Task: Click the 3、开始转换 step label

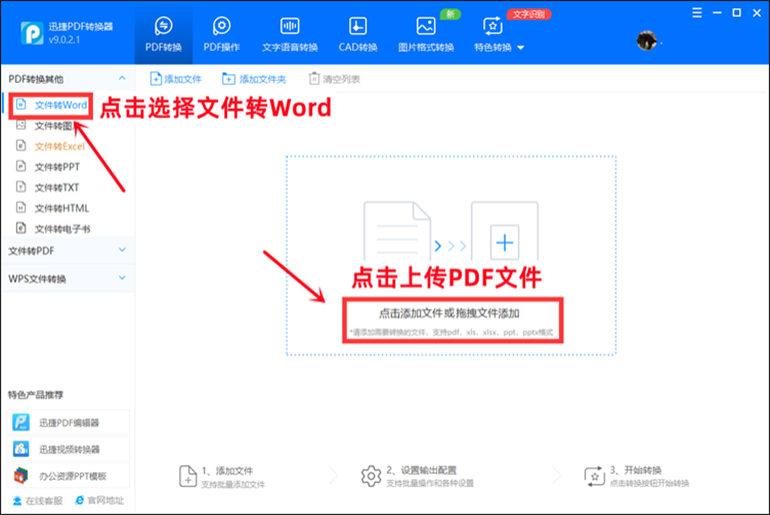Action: (x=635, y=470)
